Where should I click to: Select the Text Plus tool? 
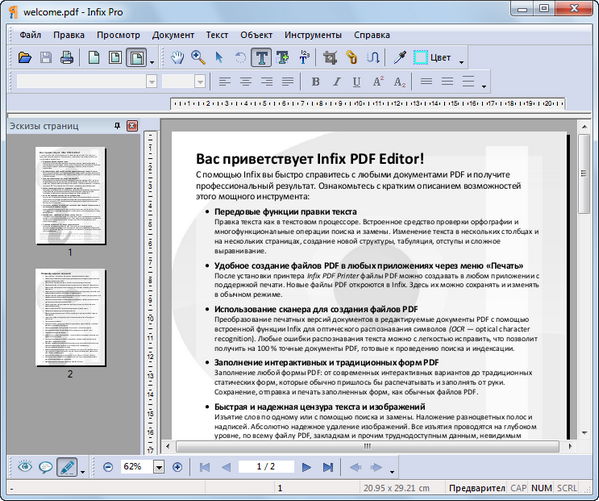[283, 58]
